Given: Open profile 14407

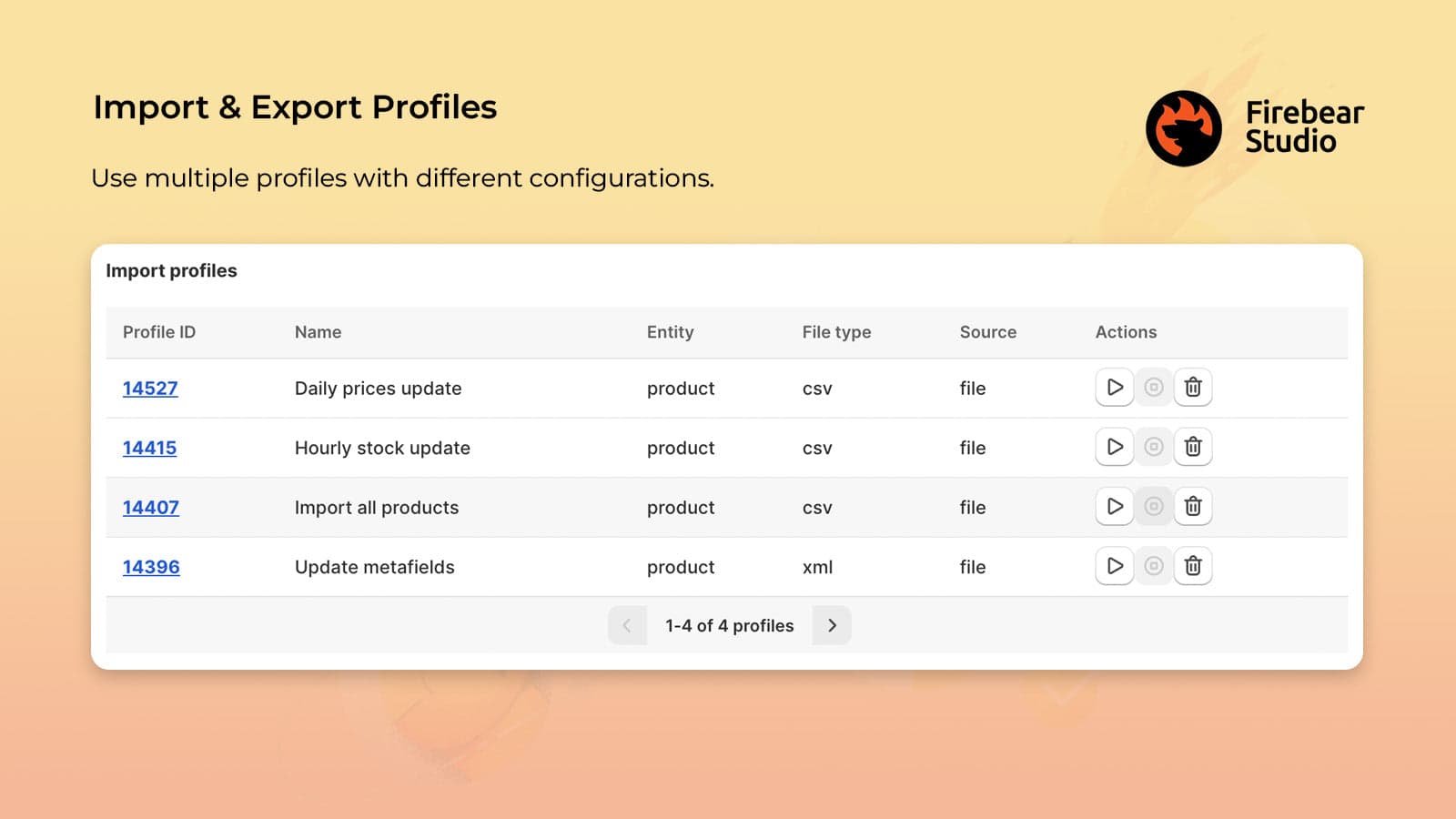Looking at the screenshot, I should pos(150,507).
